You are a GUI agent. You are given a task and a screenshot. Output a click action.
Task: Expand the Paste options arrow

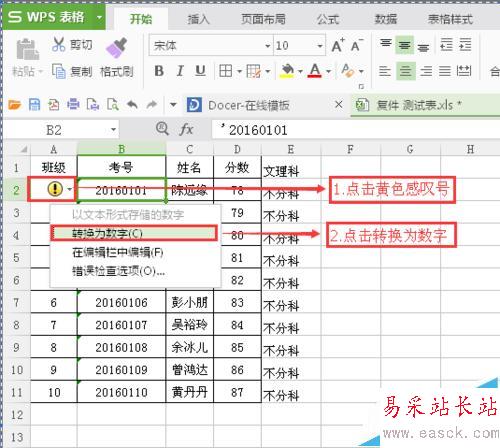[41, 72]
